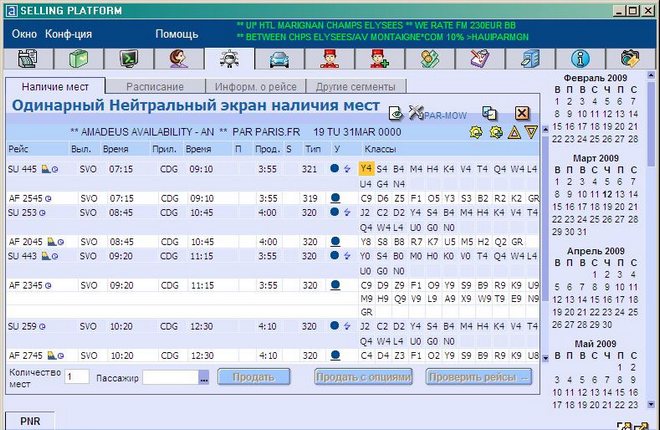Viewport: 660px width, 430px height.
Task: Click the Пассажир input field
Action: pos(170,377)
